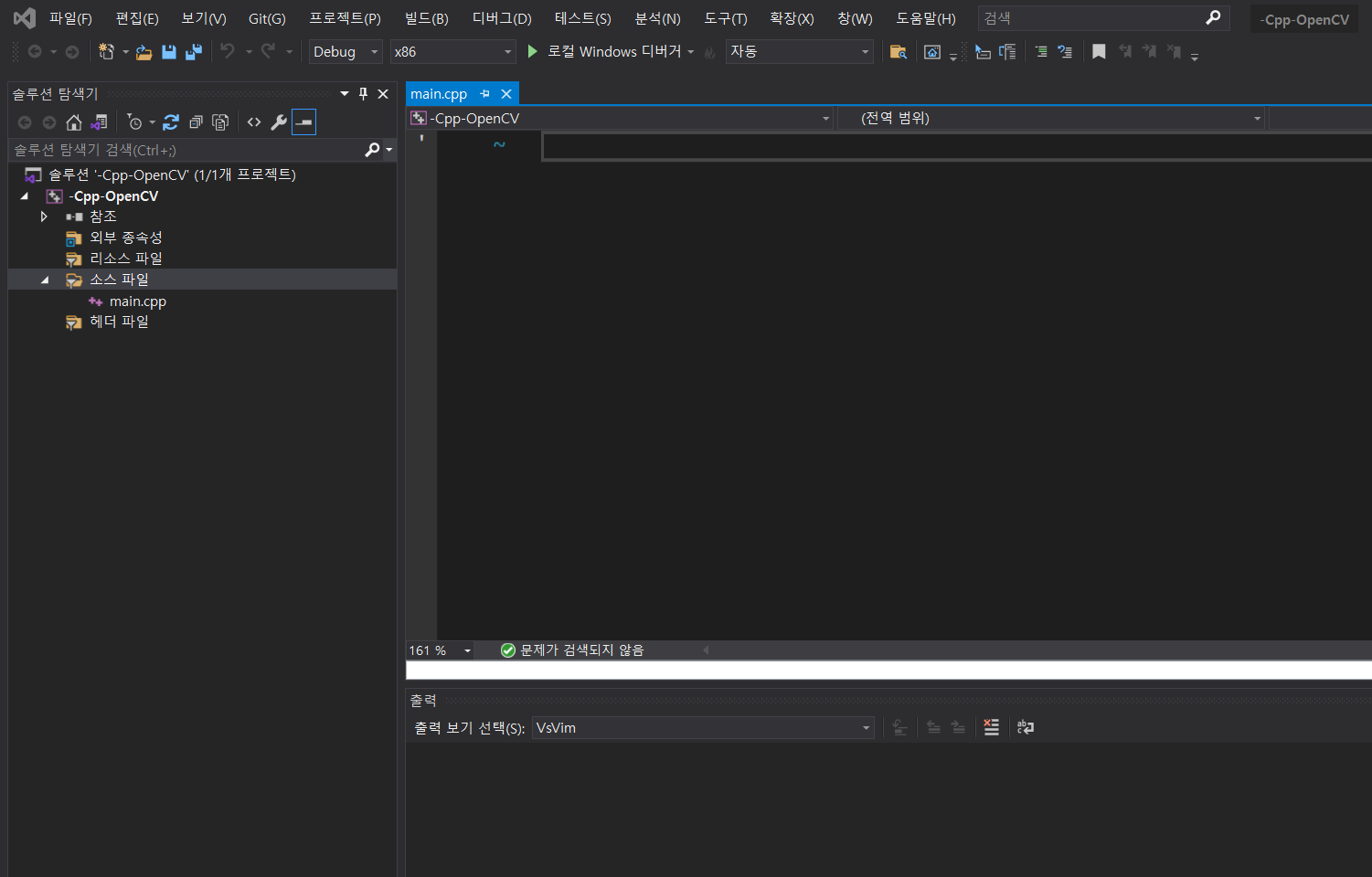Image resolution: width=1372 pixels, height=877 pixels.
Task: Open Properties with the wrench icon
Action: (x=279, y=122)
